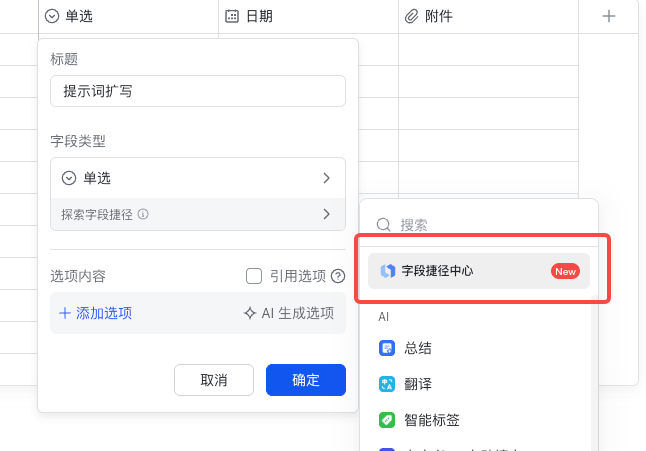
Task: Click the 取消 cancel button
Action: (x=214, y=380)
